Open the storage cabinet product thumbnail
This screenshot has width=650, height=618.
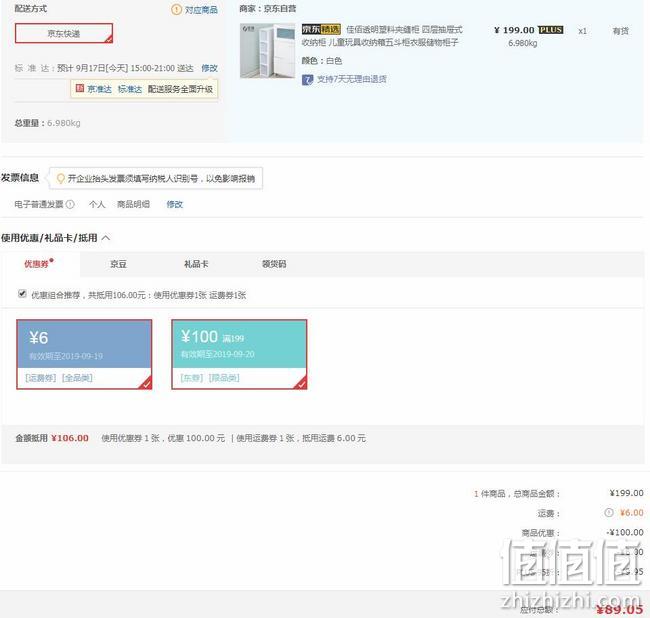click(x=267, y=51)
